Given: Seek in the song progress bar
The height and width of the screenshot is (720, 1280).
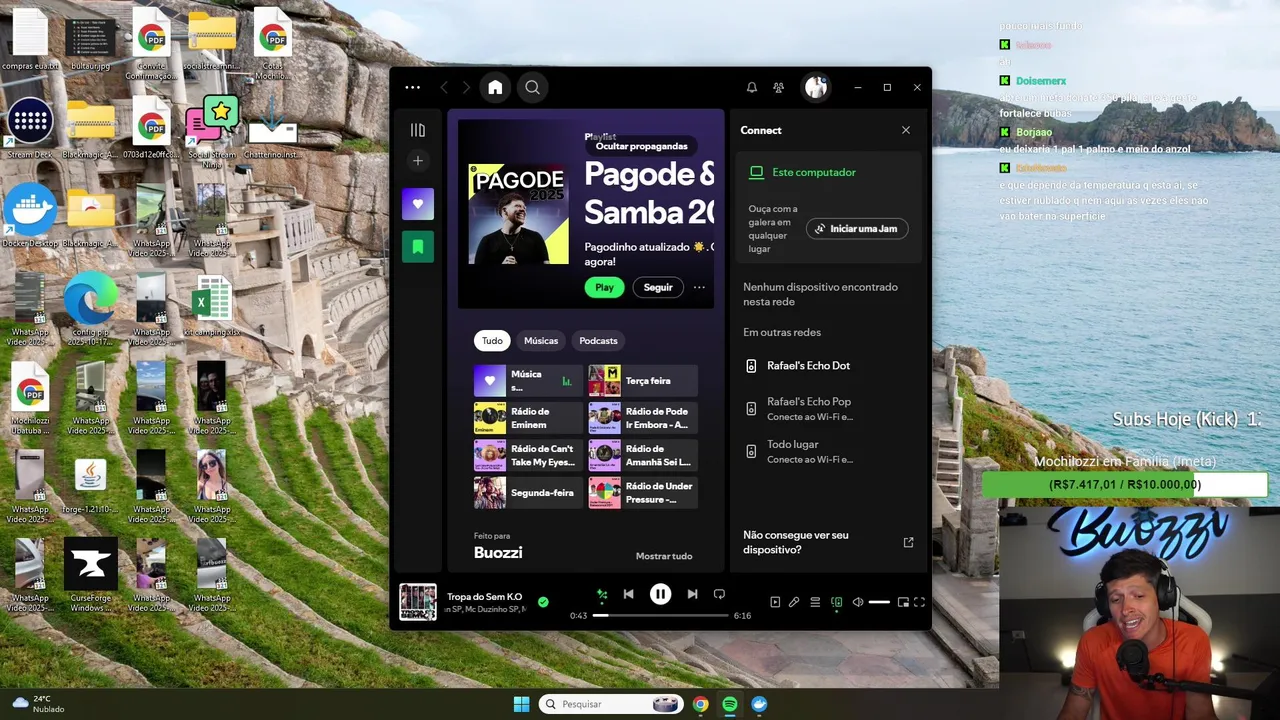Looking at the screenshot, I should (660, 615).
